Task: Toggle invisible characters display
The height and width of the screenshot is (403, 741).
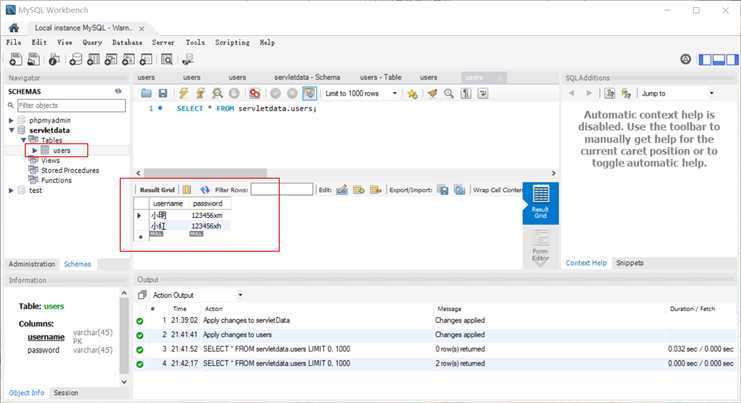Action: pos(466,94)
